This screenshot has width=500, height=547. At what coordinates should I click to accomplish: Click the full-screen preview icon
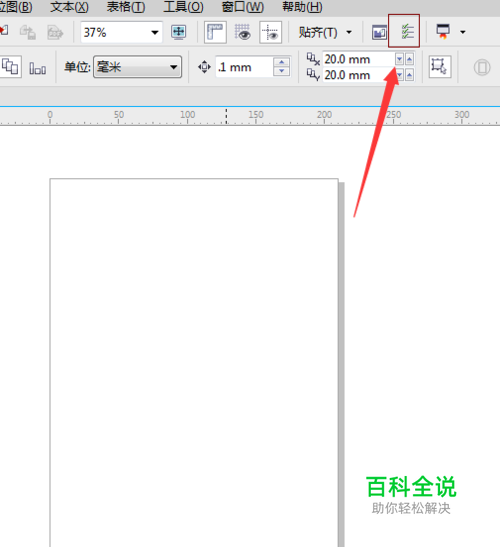click(179, 32)
